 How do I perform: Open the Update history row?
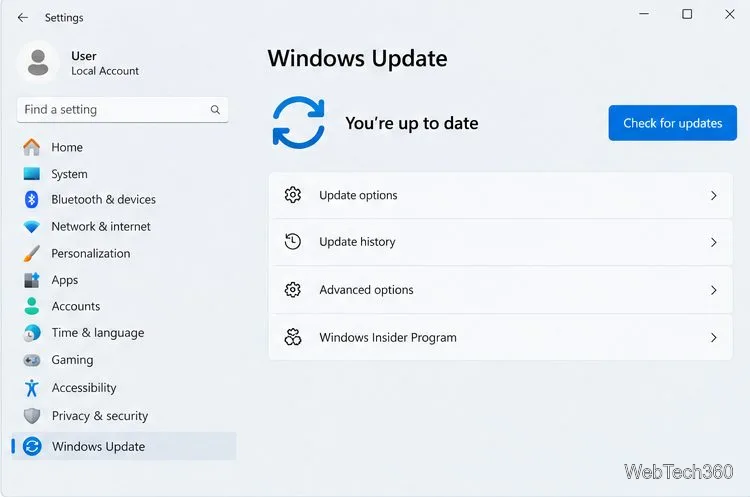click(x=500, y=242)
